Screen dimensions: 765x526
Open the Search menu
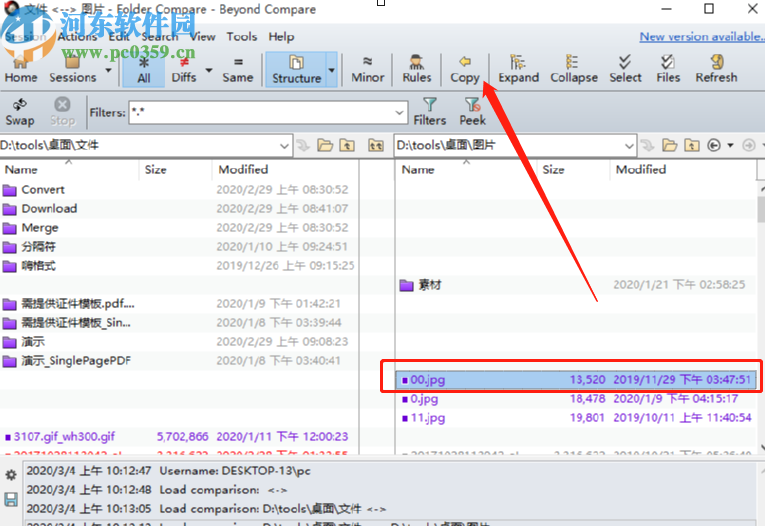160,37
